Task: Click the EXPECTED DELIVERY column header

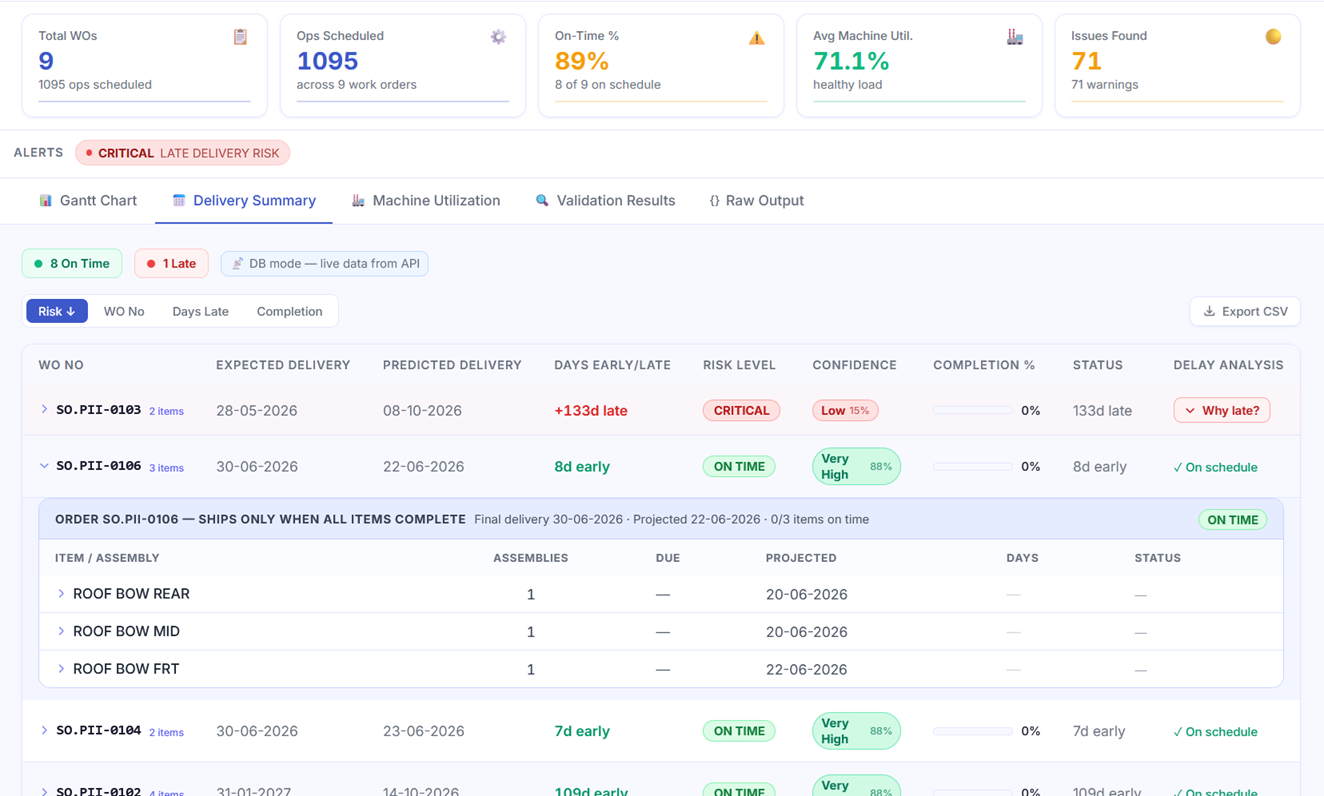Action: (x=283, y=365)
